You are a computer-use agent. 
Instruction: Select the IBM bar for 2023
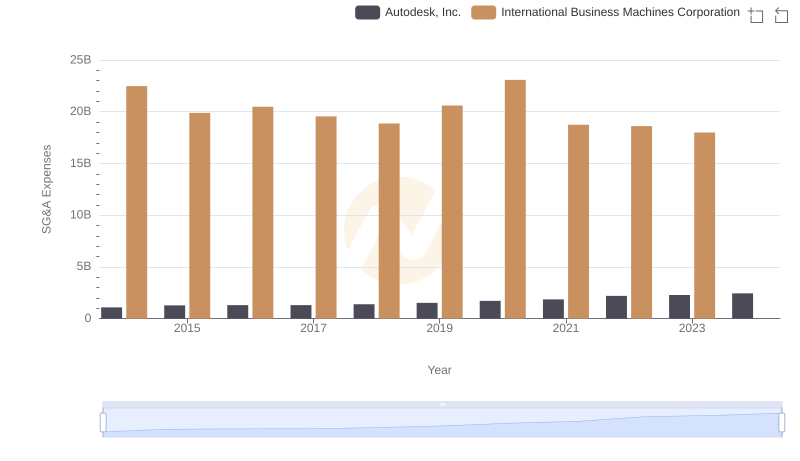coord(705,225)
